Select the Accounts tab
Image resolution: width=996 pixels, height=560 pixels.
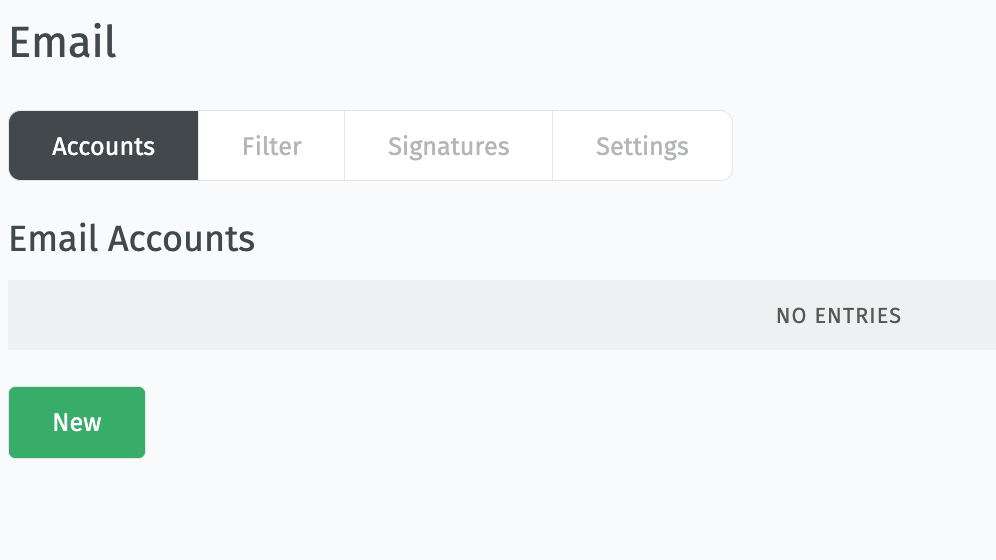point(104,146)
